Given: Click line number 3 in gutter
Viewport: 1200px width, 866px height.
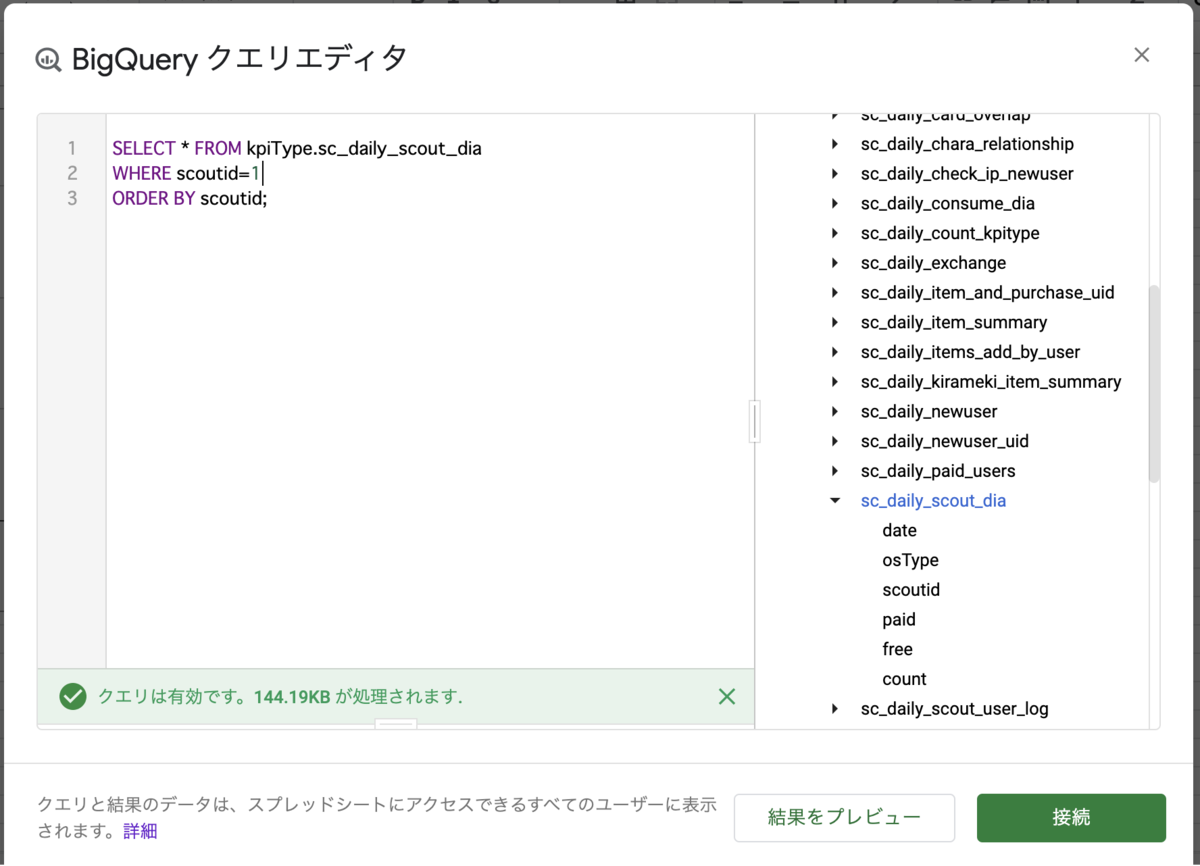Looking at the screenshot, I should (x=72, y=199).
